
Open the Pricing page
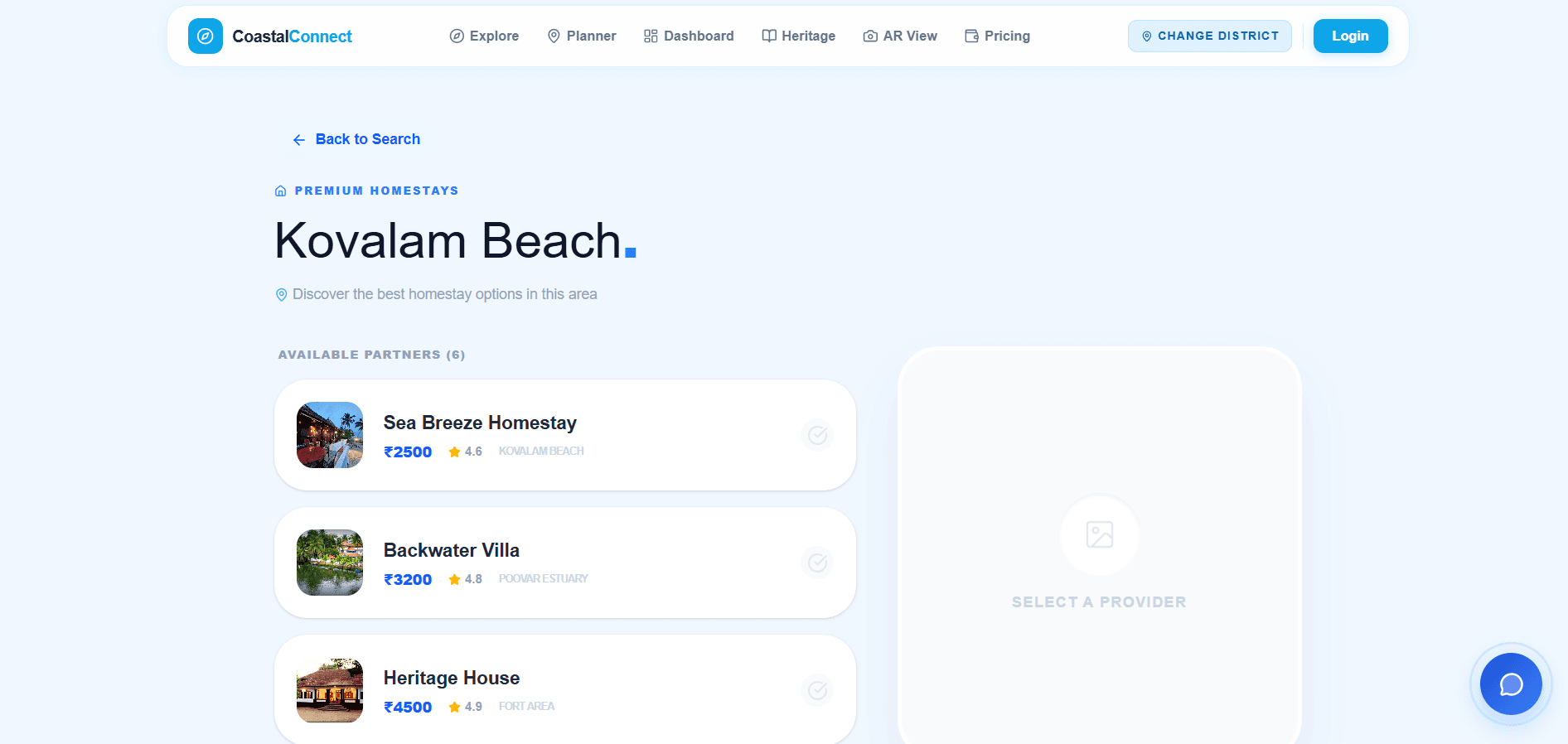tap(997, 36)
